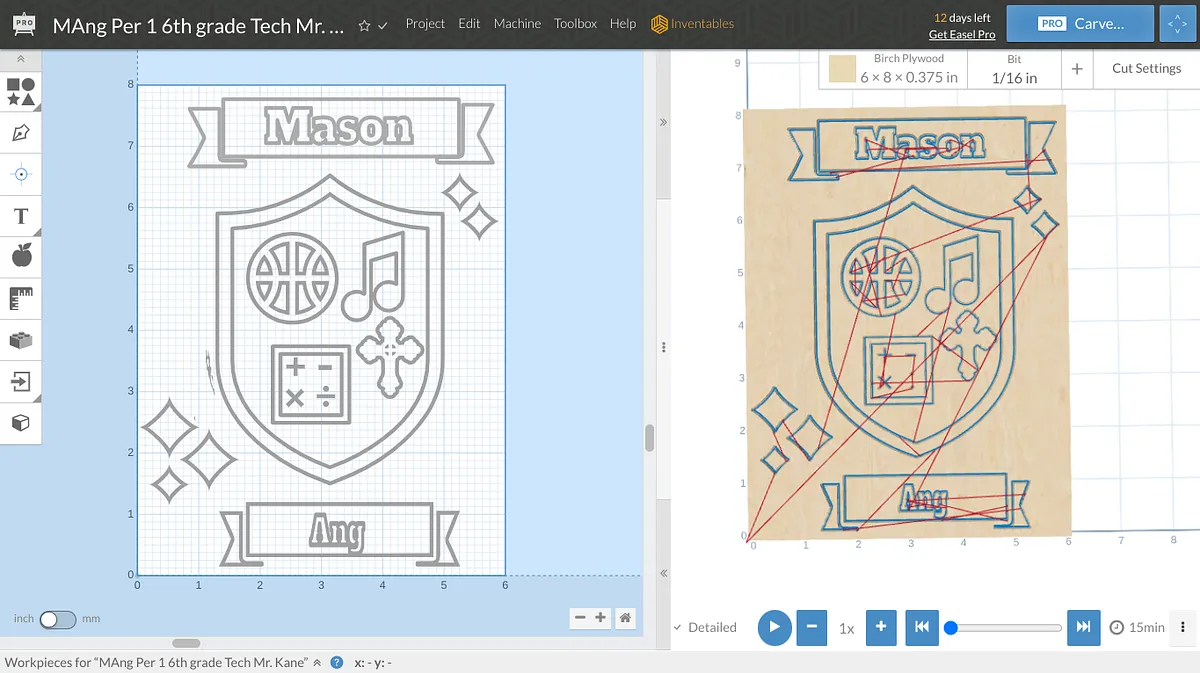The width and height of the screenshot is (1200, 673).
Task: Click the simulation timeline slider
Action: (1005, 628)
